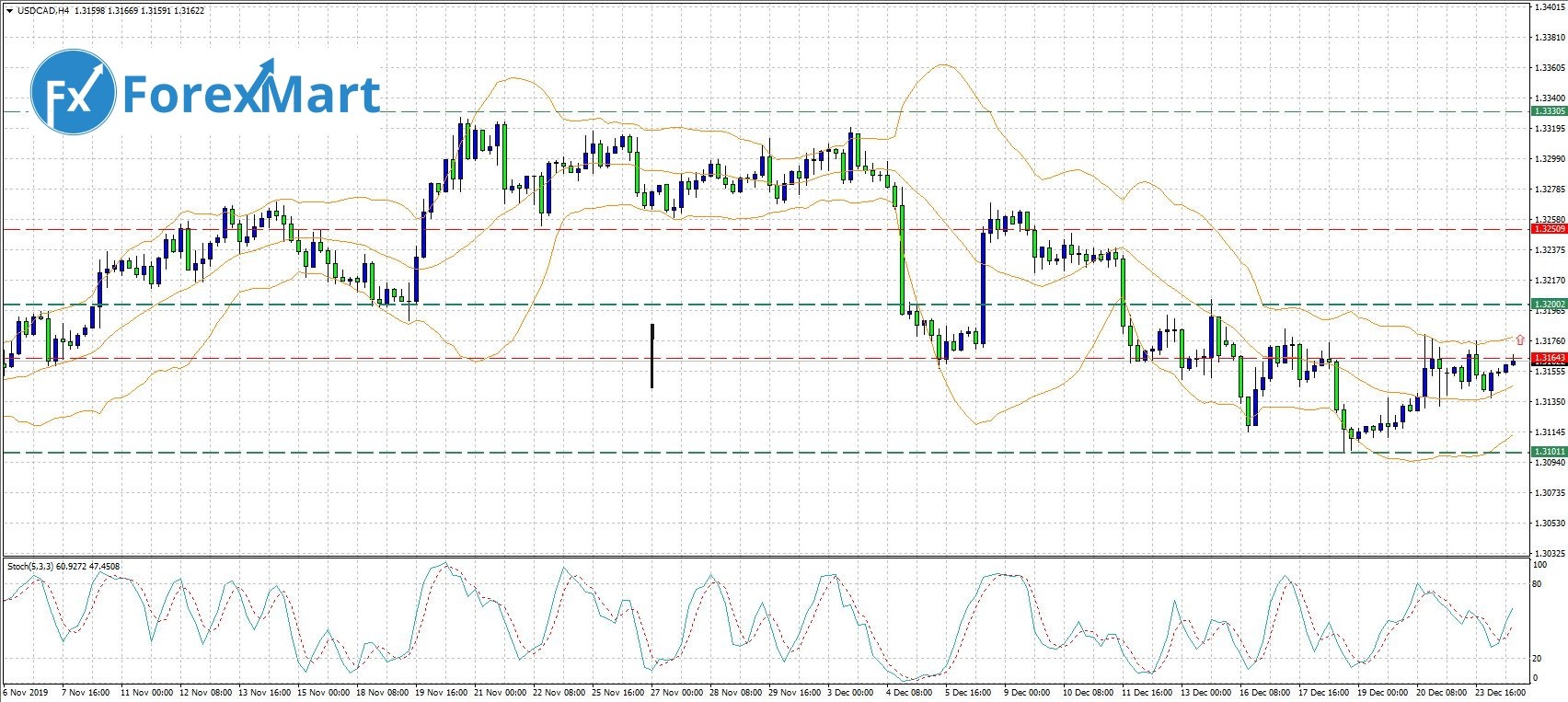Select the red 1.31643 price level tag

1549,358
